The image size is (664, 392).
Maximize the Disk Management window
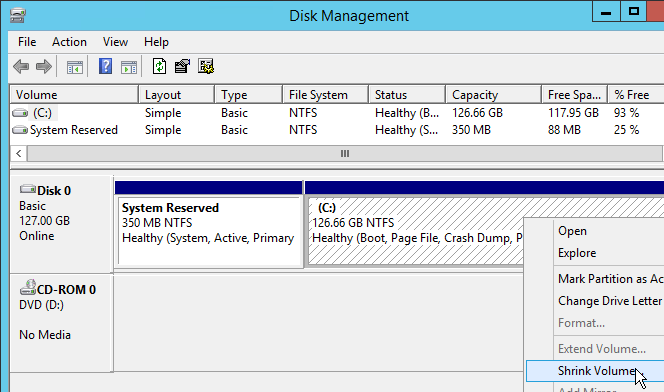[634, 12]
